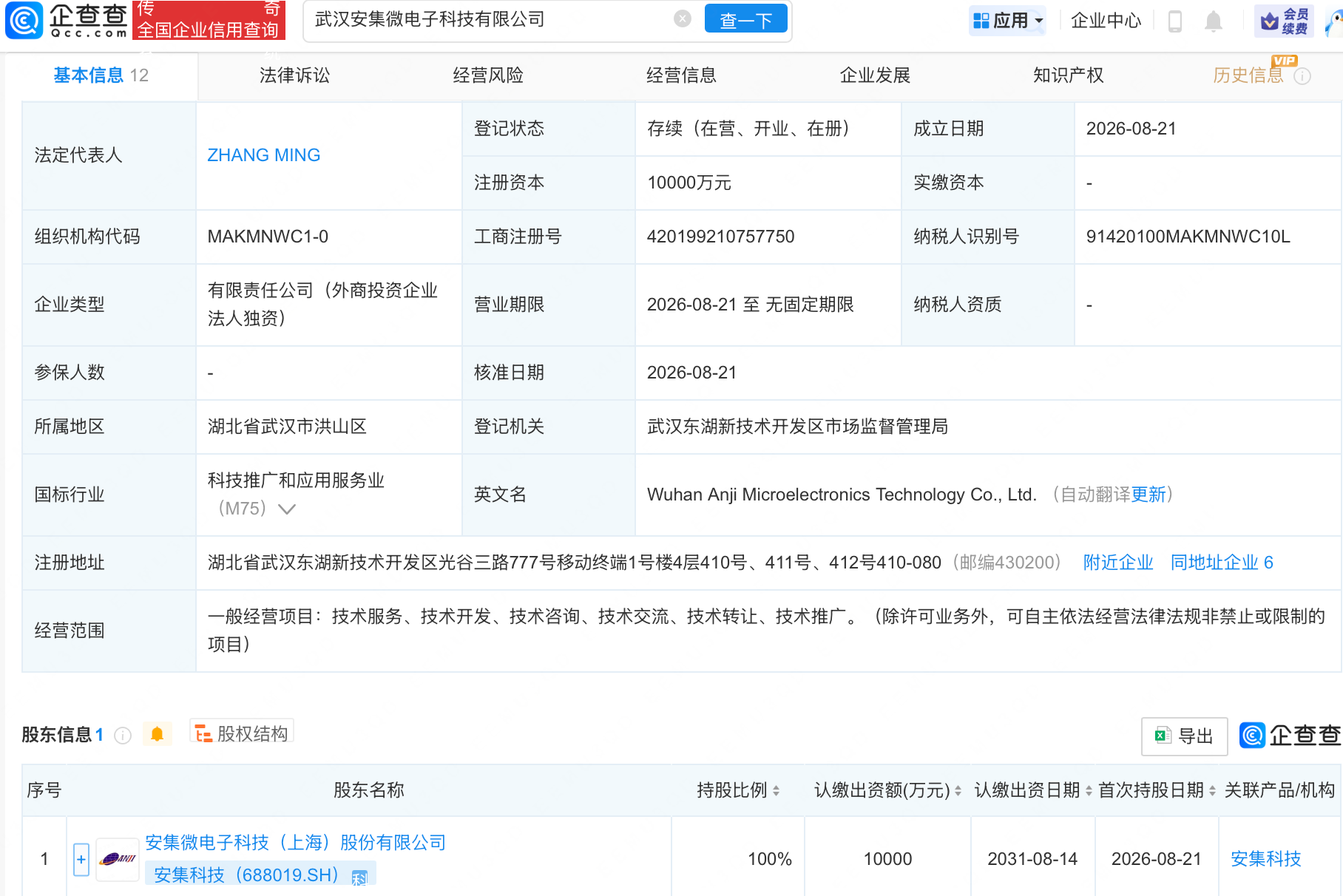Click region 湖北省武汉市洪山区

[x=287, y=427]
